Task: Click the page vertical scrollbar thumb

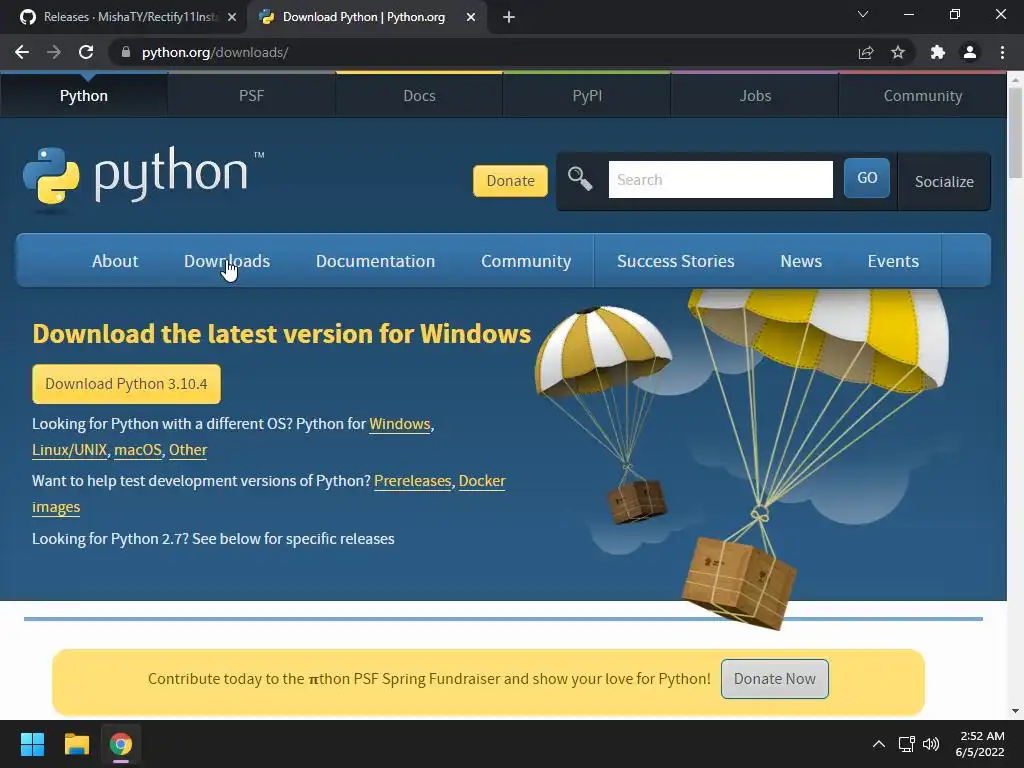Action: tap(1015, 133)
